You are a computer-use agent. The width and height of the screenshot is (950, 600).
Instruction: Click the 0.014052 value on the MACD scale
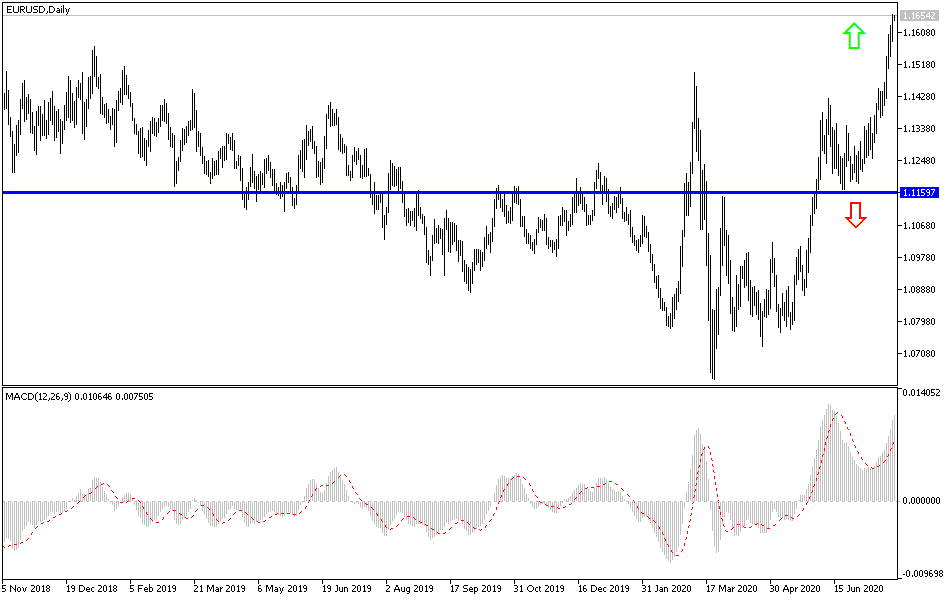(920, 394)
